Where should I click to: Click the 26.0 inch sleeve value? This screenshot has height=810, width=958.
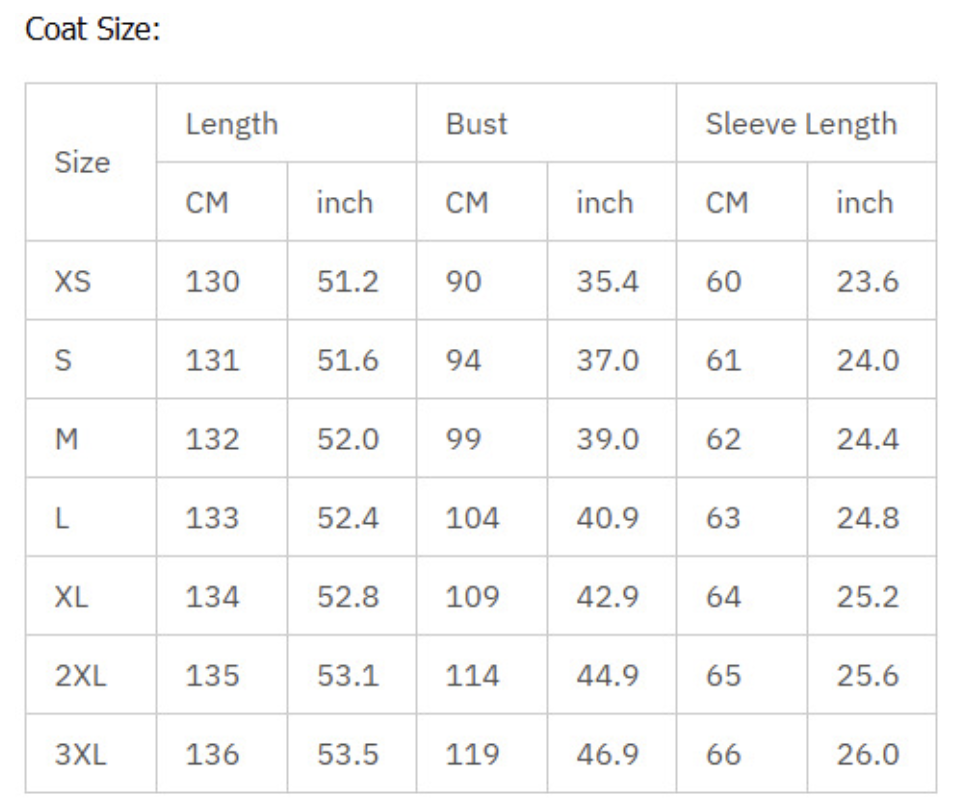pos(868,754)
